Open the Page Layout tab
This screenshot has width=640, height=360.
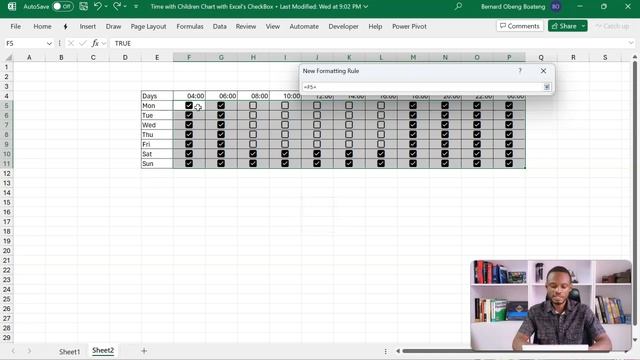(148, 26)
